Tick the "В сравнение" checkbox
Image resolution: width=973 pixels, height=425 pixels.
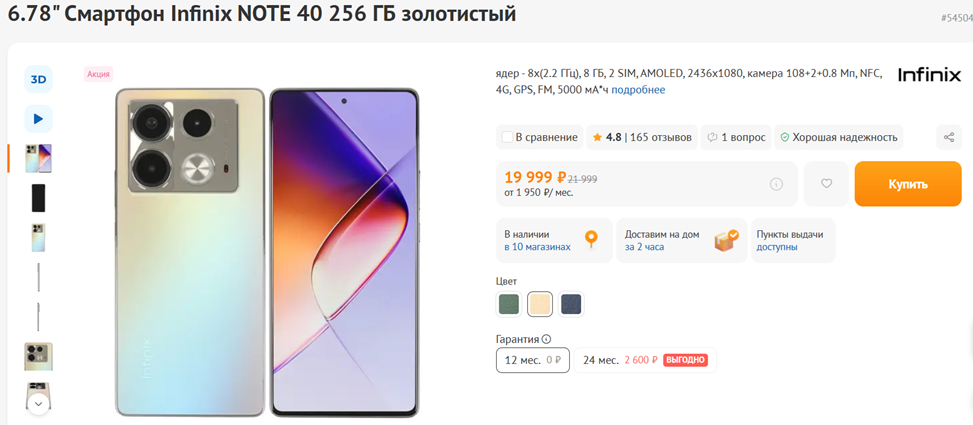coord(507,137)
